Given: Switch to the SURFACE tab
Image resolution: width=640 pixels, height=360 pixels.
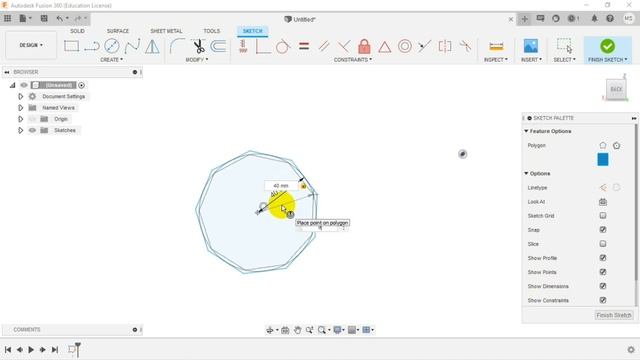Looking at the screenshot, I should click(x=118, y=31).
